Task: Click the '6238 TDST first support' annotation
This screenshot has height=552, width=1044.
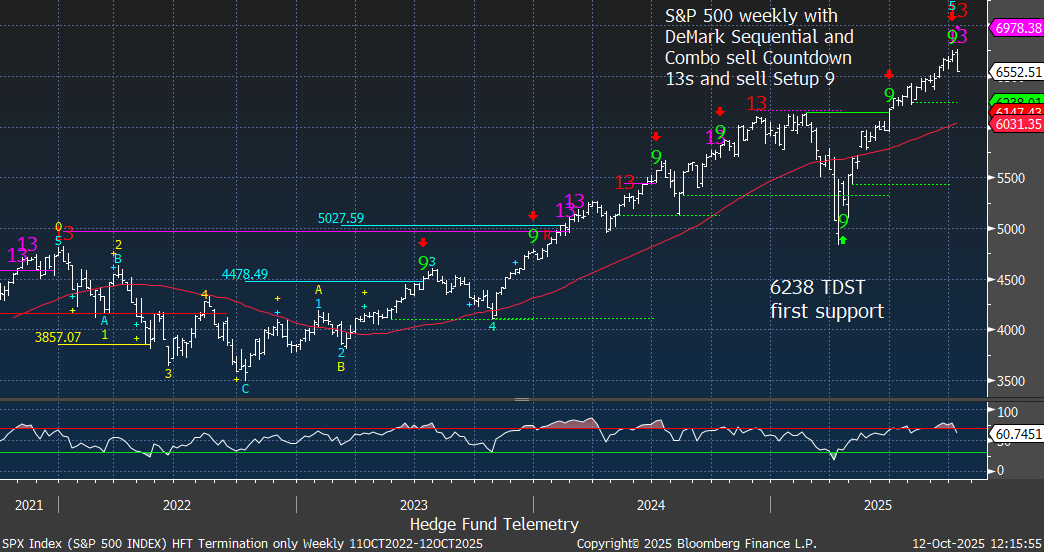Action: (826, 300)
